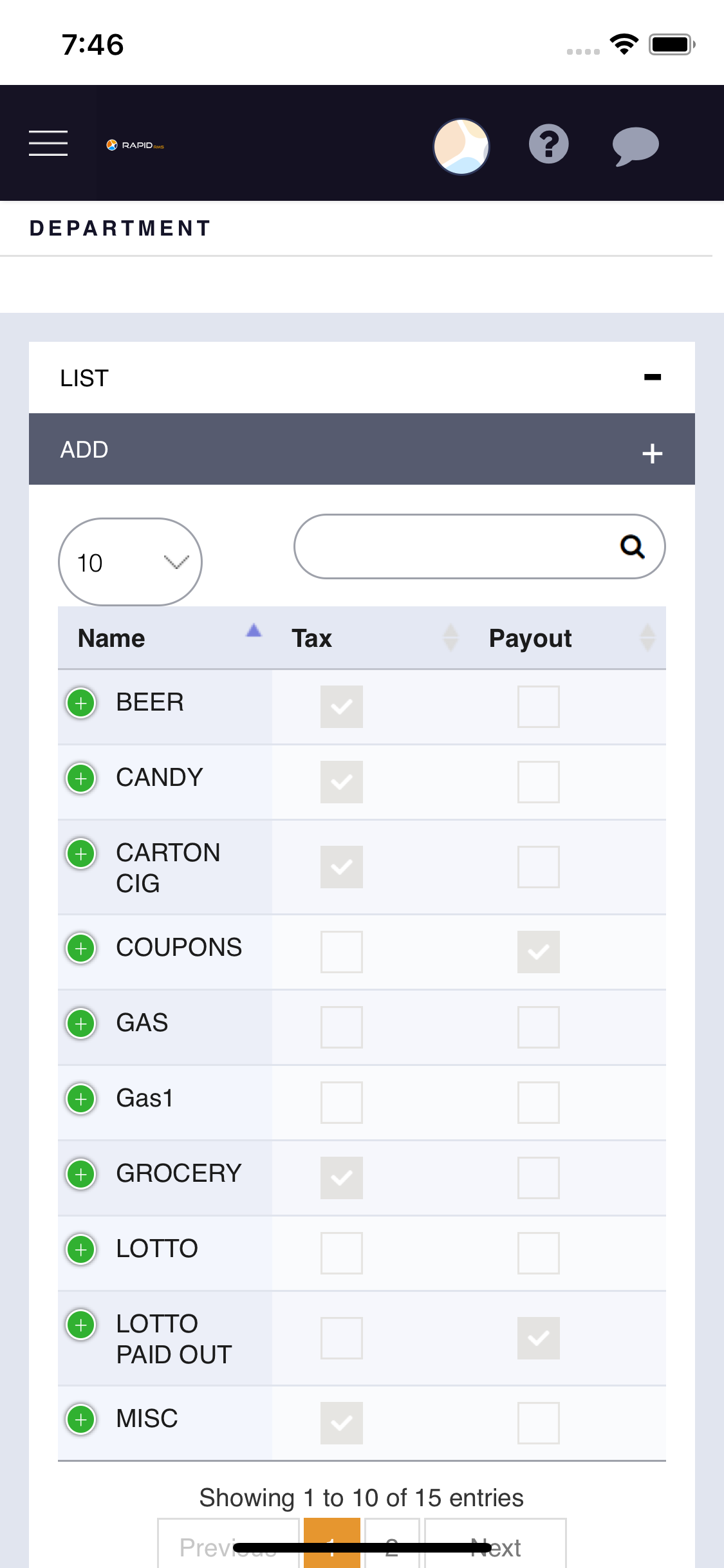This screenshot has height=1568, width=724.
Task: Expand the COUPONS row green plus
Action: 81,948
